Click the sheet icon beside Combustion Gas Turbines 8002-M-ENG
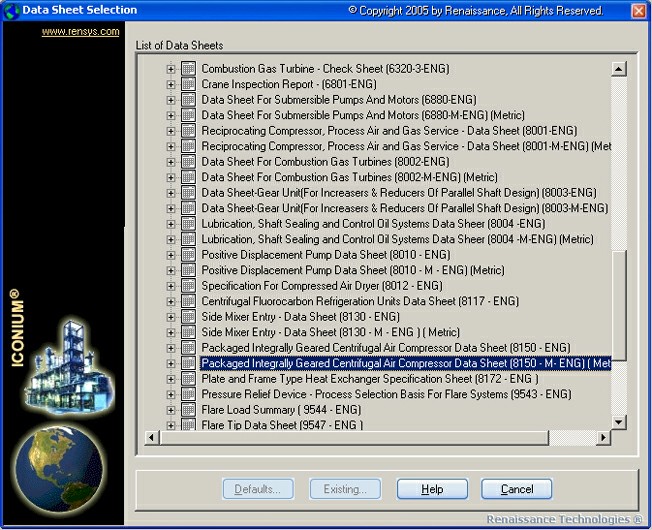The width and height of the screenshot is (652, 530). click(188, 177)
